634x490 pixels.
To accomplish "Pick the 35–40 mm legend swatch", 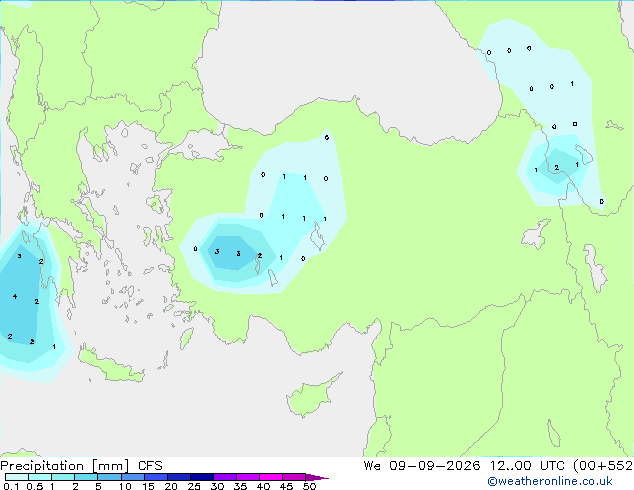I will pyautogui.click(x=247, y=477).
